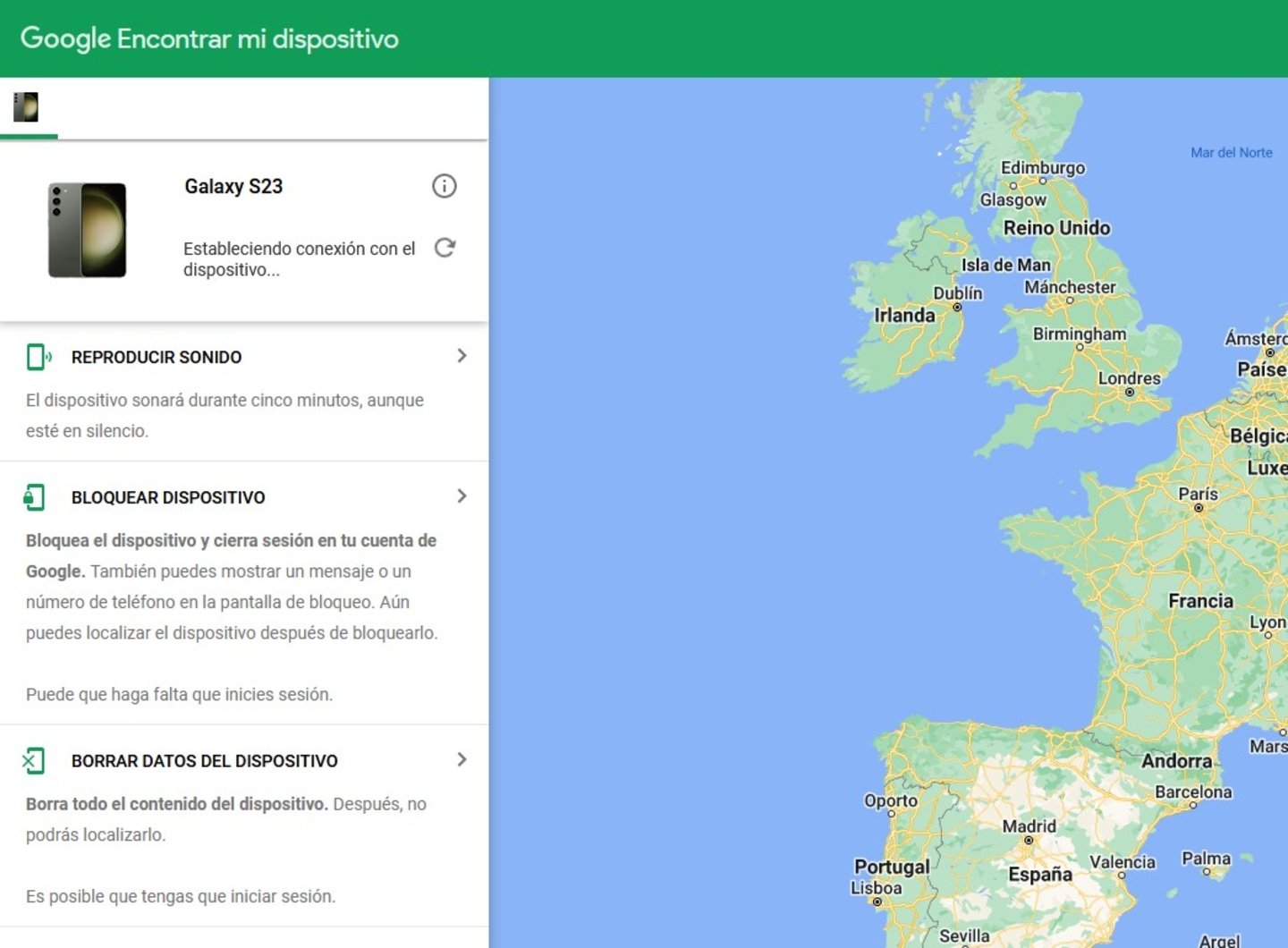Click the Madrid city marker on map
Image resolution: width=1288 pixels, height=948 pixels.
[1029, 841]
